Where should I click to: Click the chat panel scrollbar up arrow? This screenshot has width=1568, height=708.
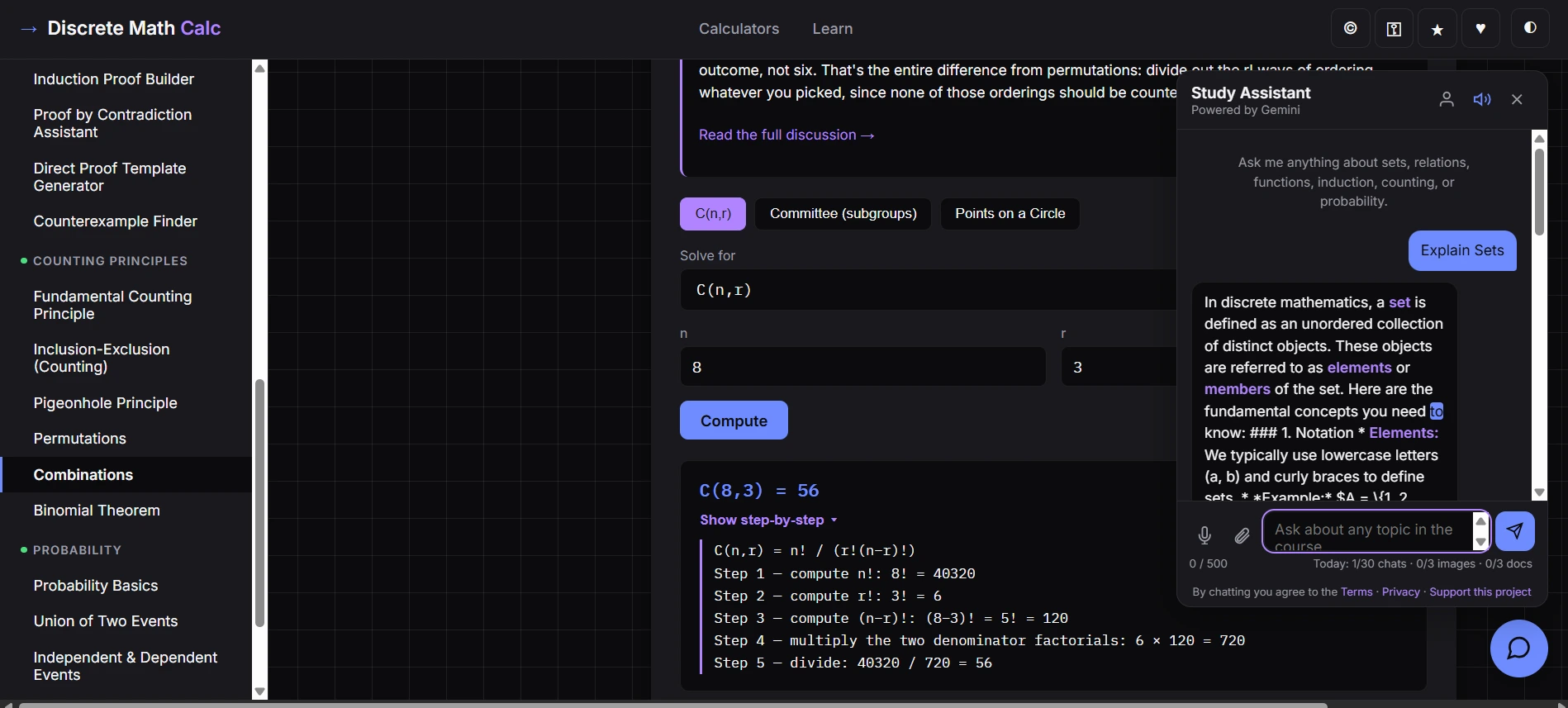coord(1539,139)
